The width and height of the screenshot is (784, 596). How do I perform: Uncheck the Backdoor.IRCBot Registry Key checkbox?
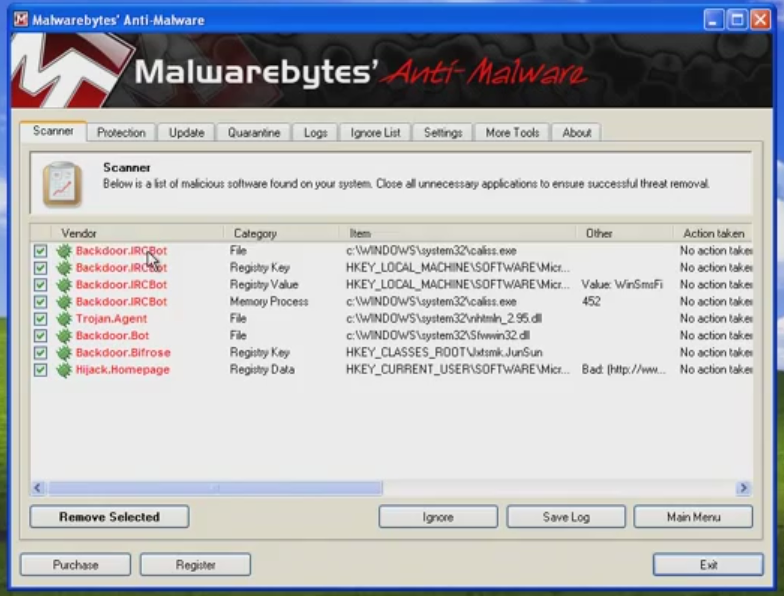click(x=40, y=268)
